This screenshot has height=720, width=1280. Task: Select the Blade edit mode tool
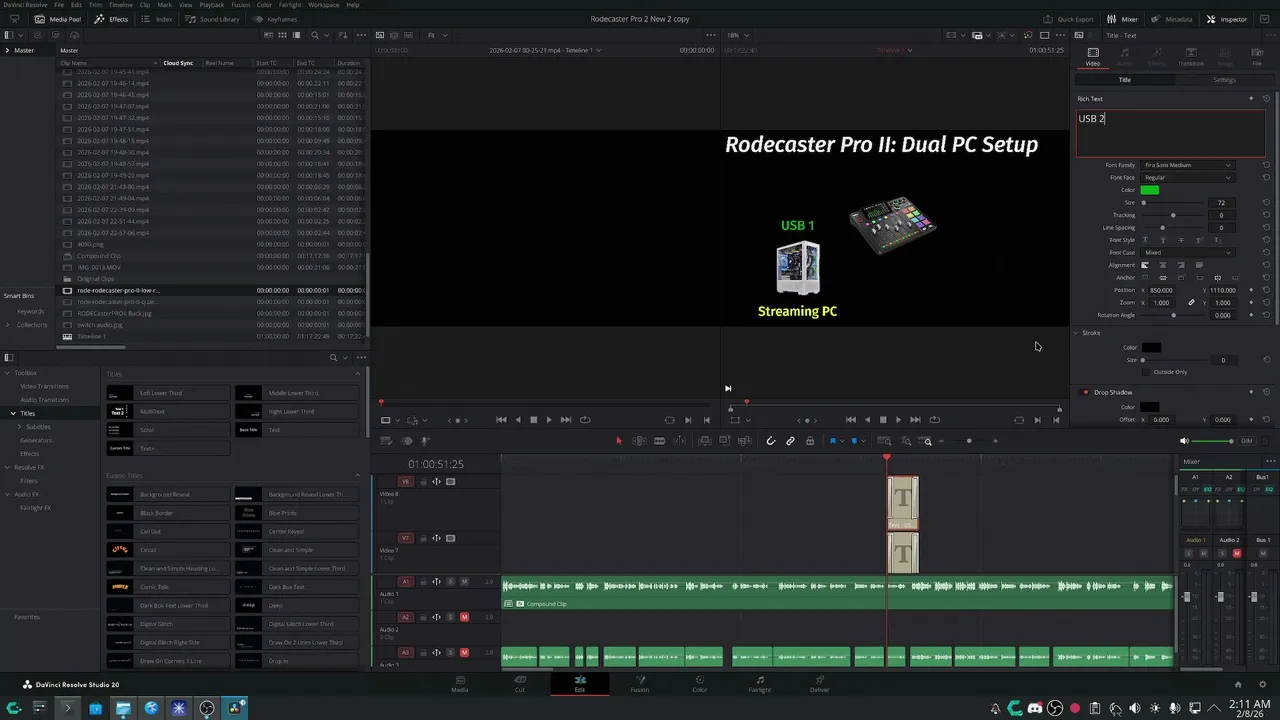[659, 441]
